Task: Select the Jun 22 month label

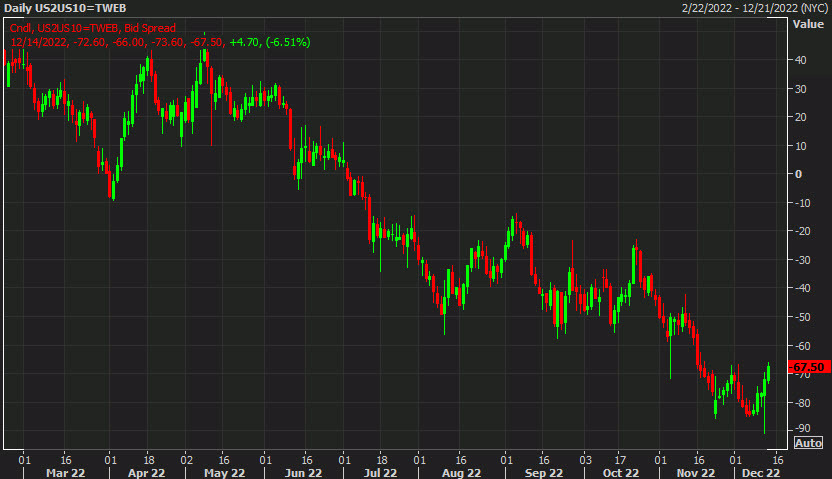Action: [303, 472]
